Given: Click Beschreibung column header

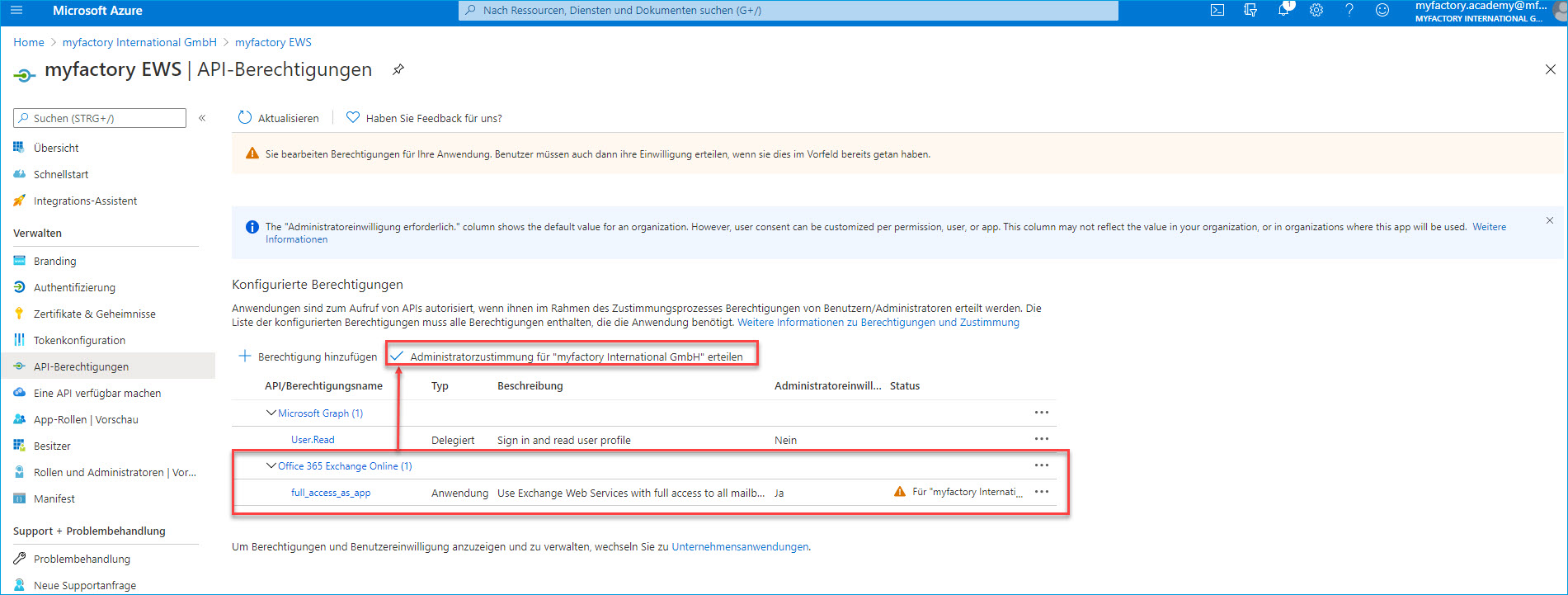Looking at the screenshot, I should coord(530,385).
